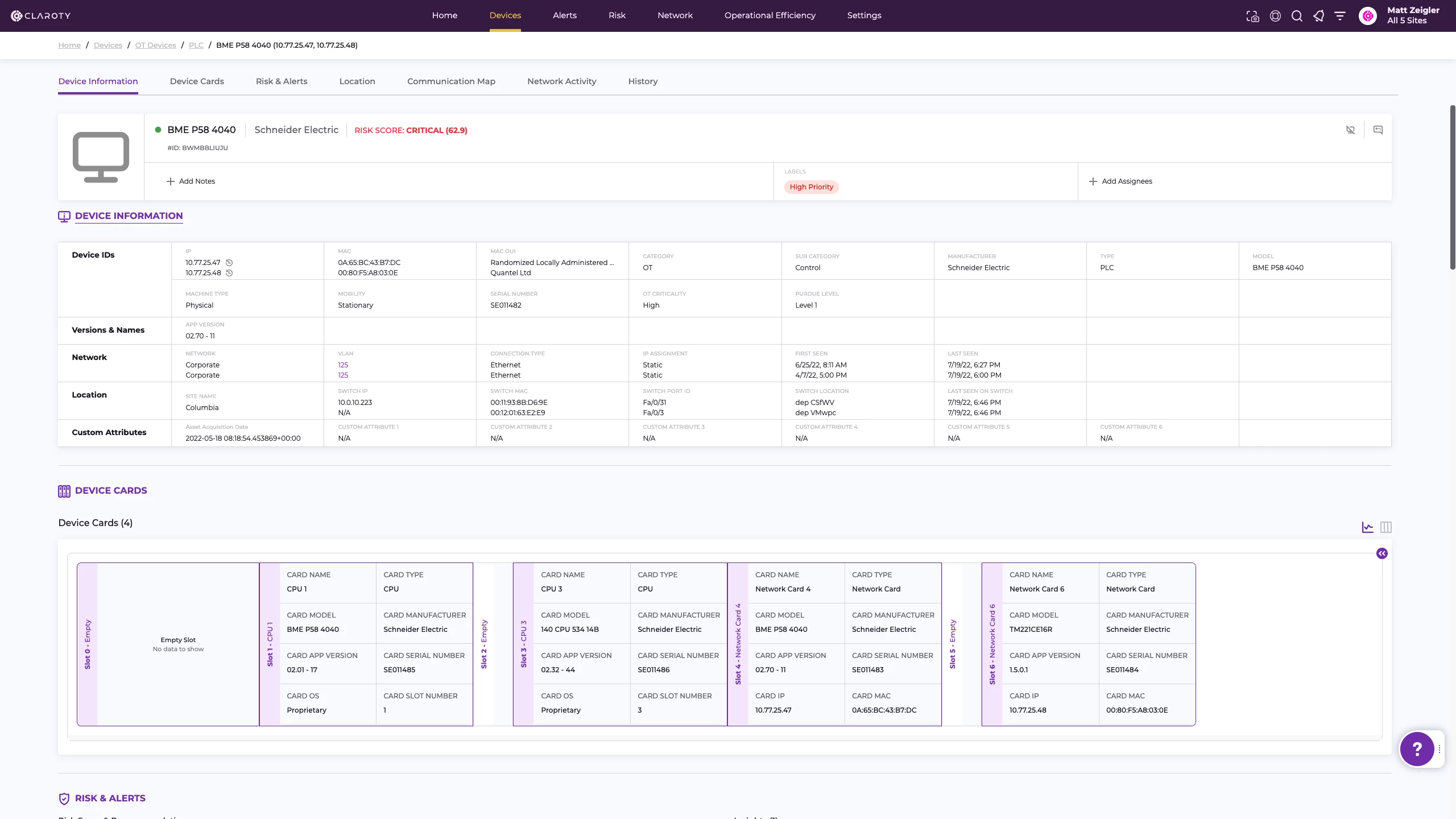Click the device comments icon
Viewport: 1456px width, 819px height.
1378,130
